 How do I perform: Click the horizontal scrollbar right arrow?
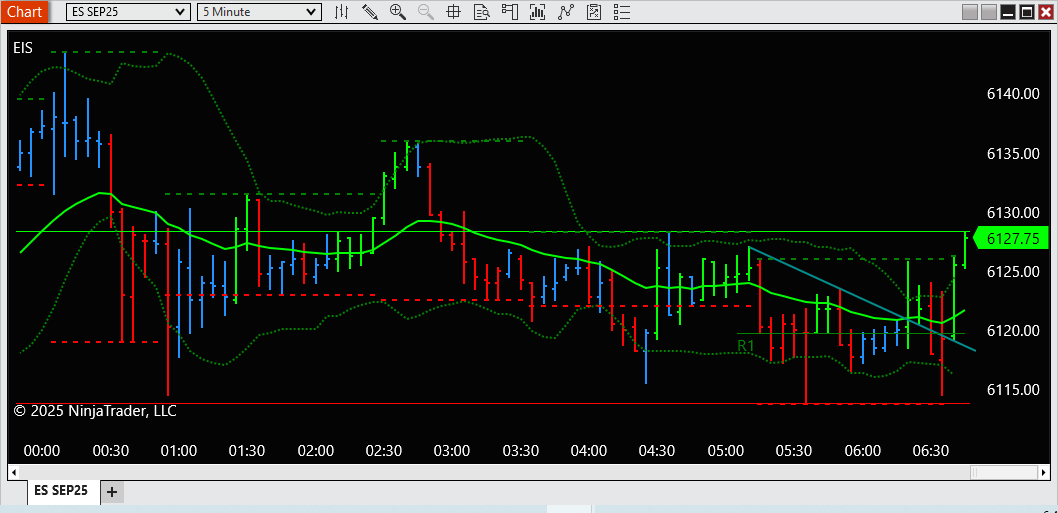pyautogui.click(x=1043, y=471)
